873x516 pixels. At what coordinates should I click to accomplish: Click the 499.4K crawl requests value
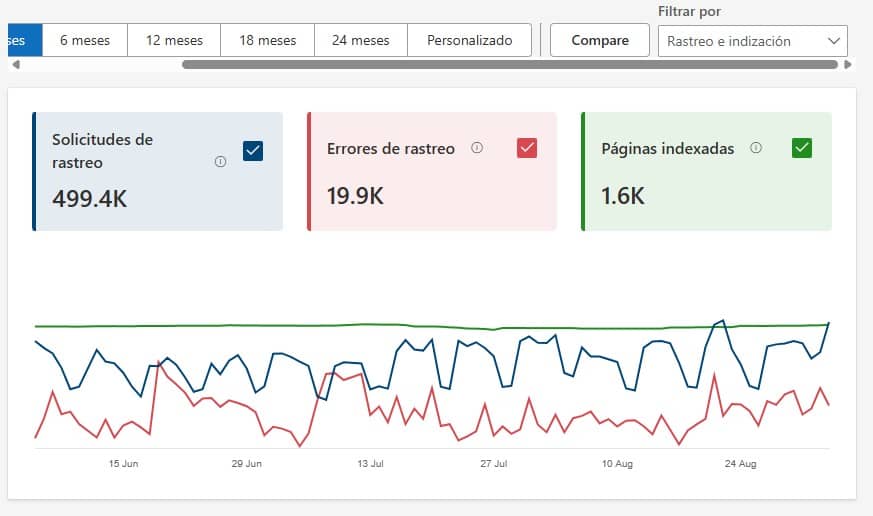click(x=90, y=199)
